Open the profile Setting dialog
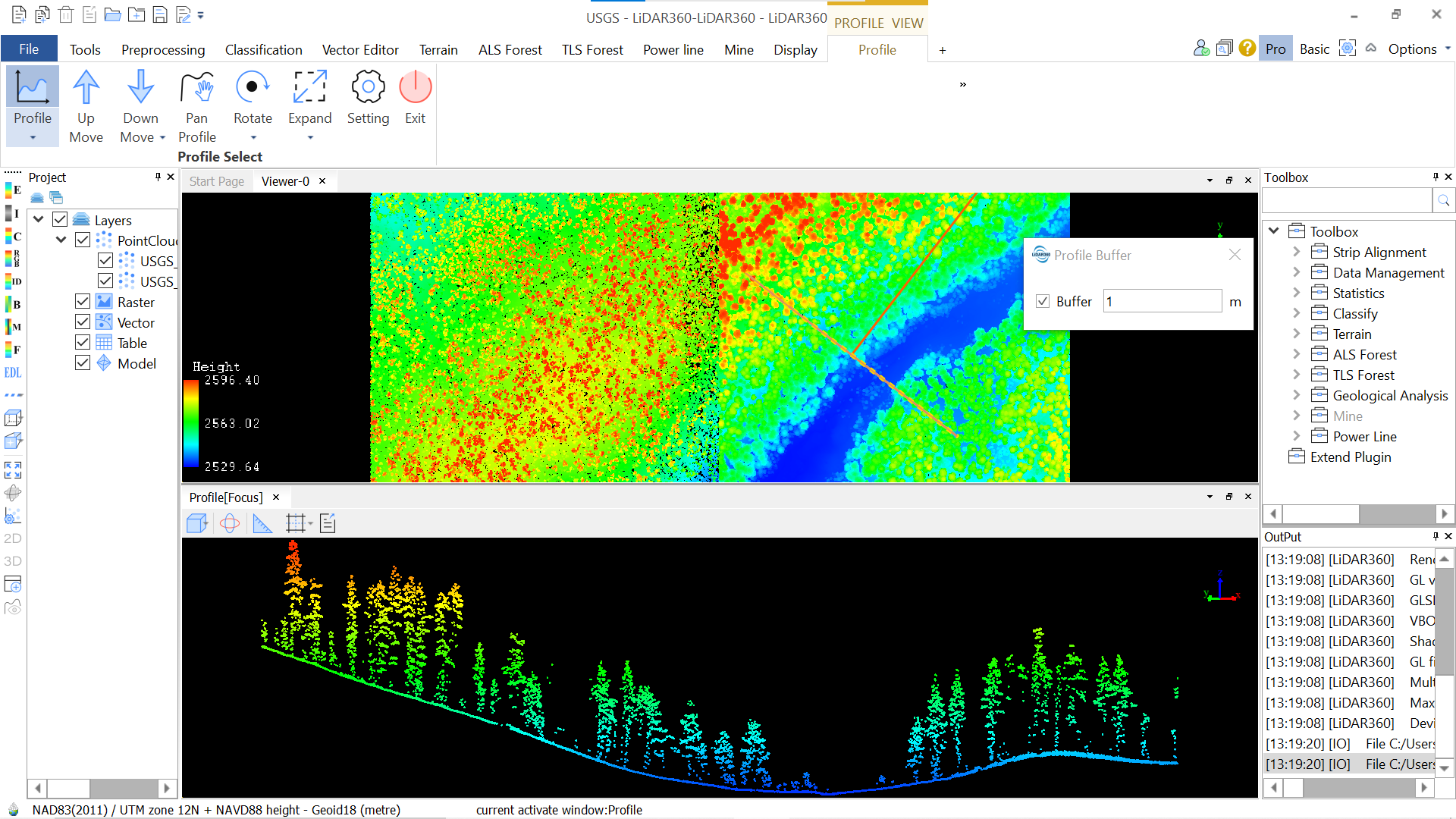1456x819 pixels. (x=368, y=97)
